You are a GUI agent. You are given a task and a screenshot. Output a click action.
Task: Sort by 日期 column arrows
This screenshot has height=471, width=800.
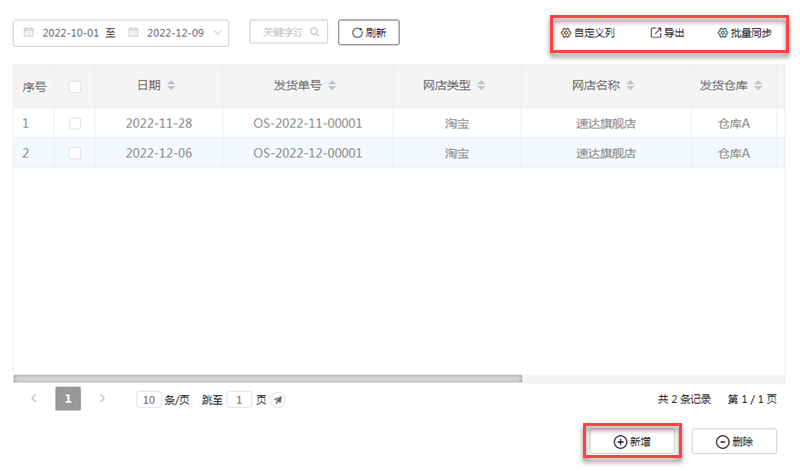tap(171, 86)
